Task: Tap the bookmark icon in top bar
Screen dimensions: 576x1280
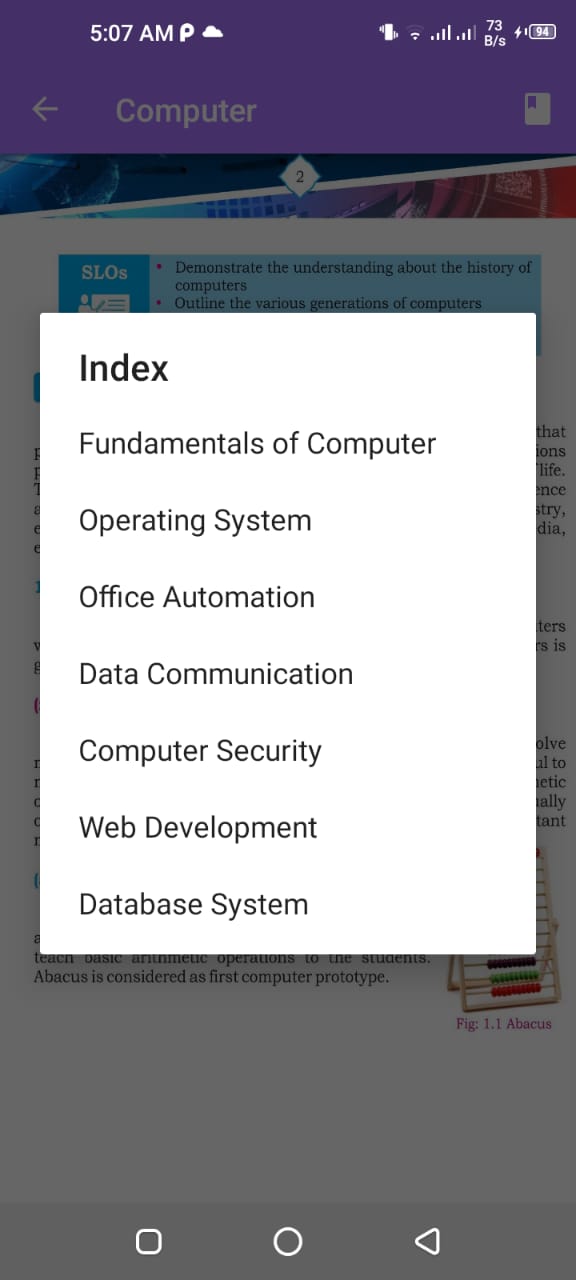Action: 538,109
